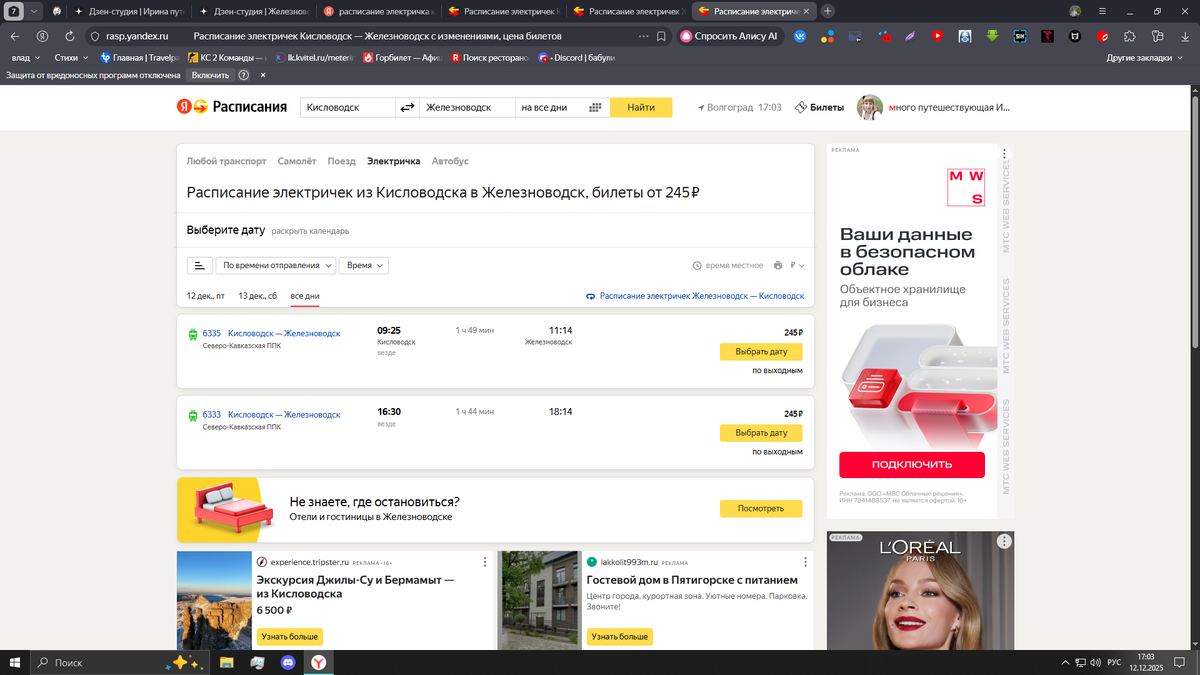
Task: Switch to the 13 дек., сб date tab
Action: (x=258, y=296)
